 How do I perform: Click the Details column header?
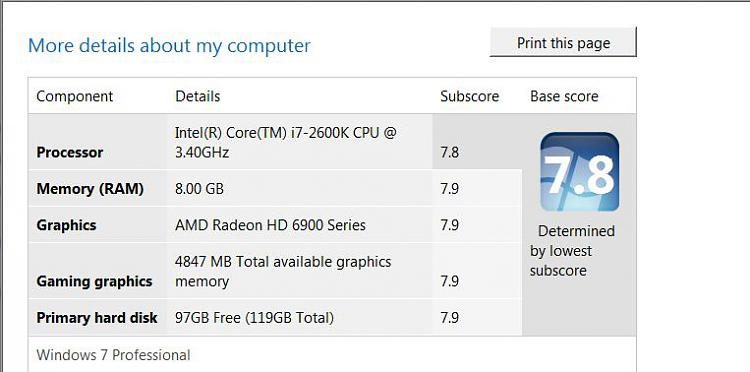coord(198,96)
